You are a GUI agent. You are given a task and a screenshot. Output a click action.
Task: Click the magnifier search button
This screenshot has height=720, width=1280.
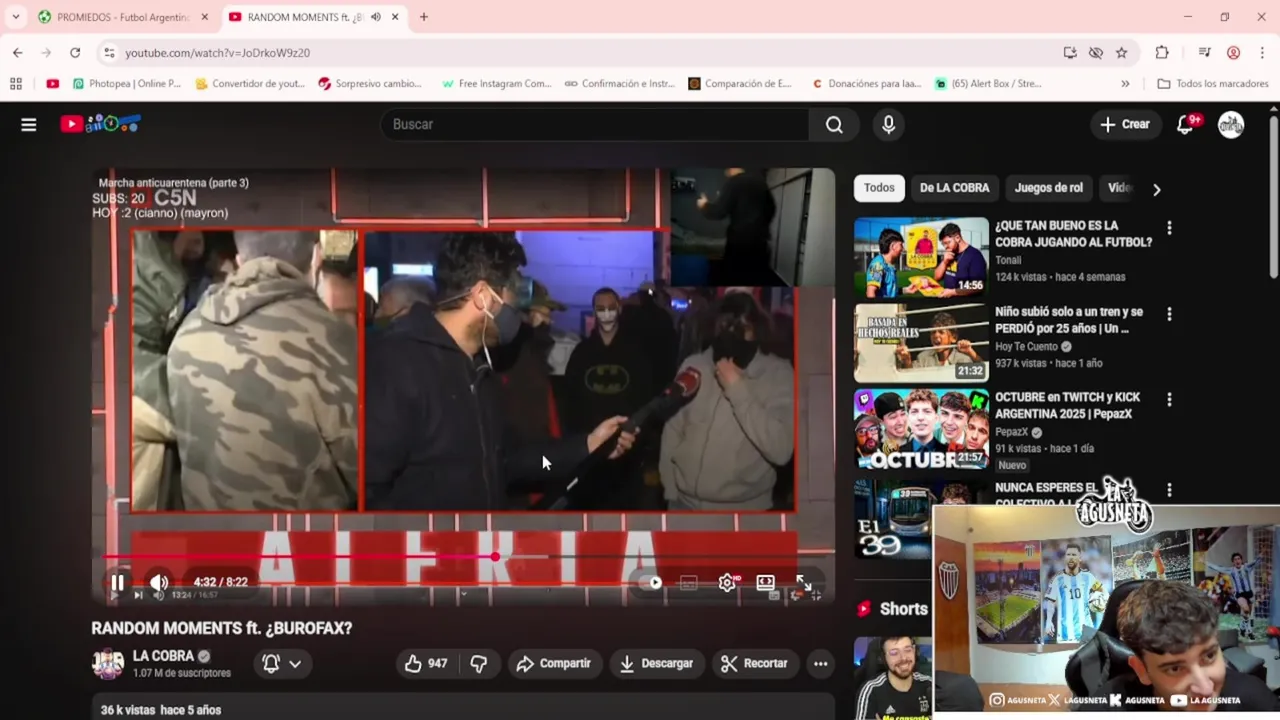(834, 124)
